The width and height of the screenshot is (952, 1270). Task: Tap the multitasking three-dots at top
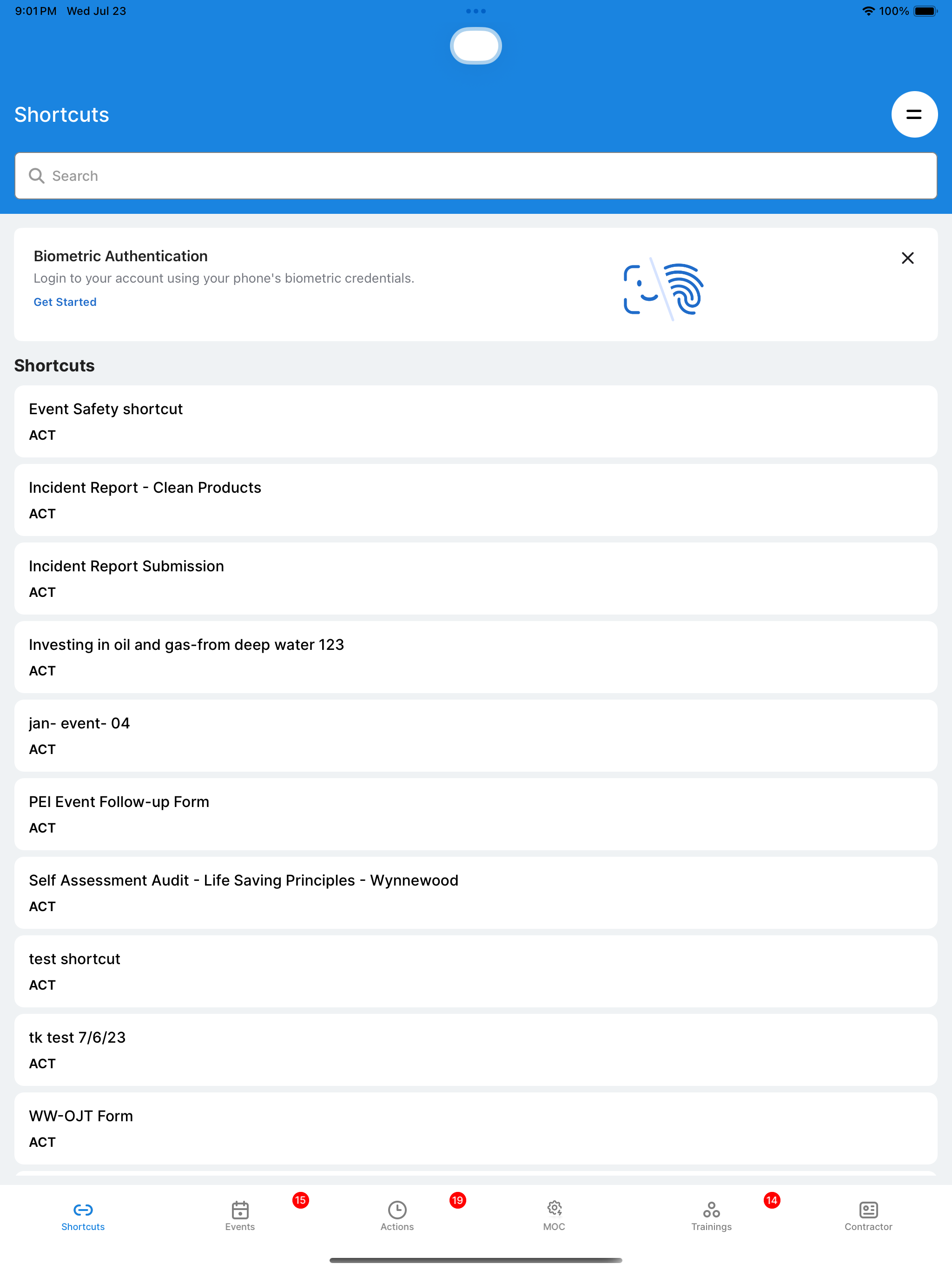point(476,11)
